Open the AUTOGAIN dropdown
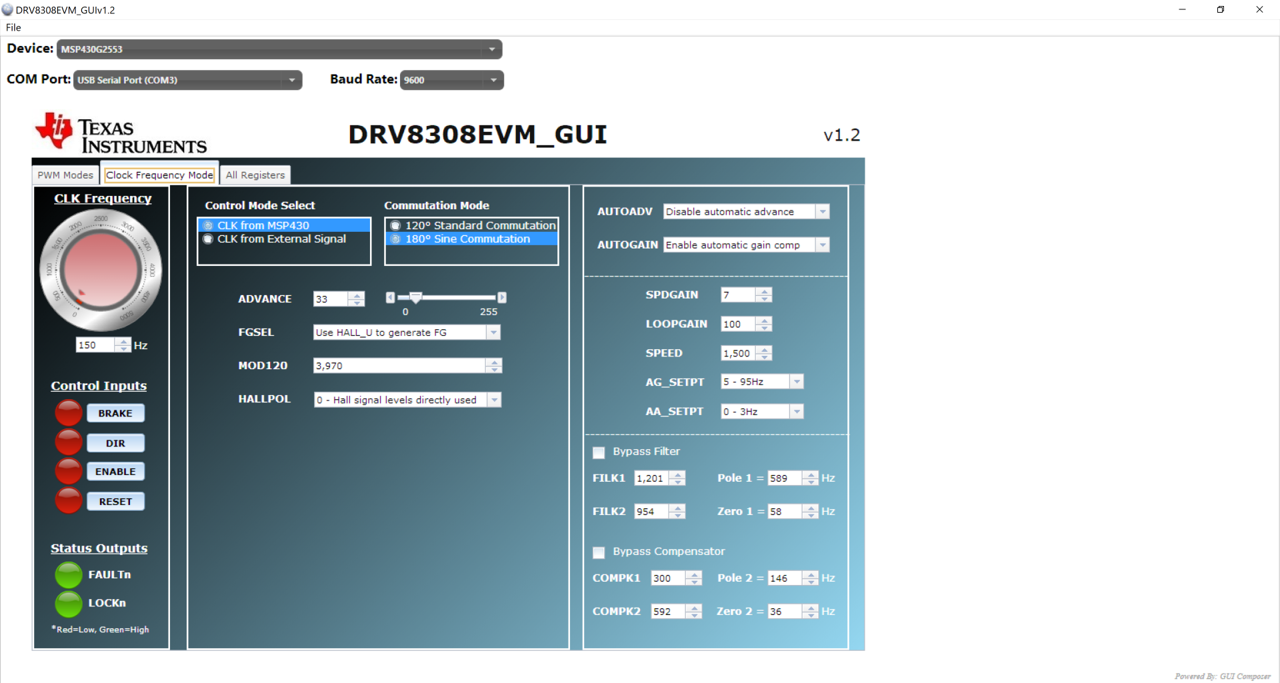 (746, 245)
